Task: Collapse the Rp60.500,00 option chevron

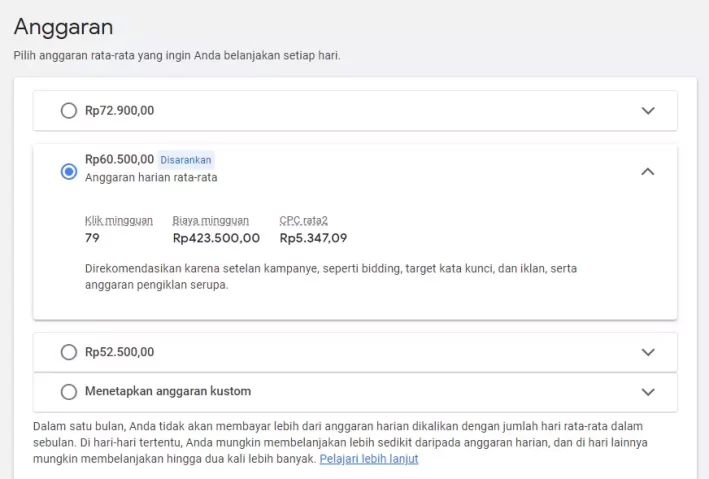Action: (x=648, y=171)
